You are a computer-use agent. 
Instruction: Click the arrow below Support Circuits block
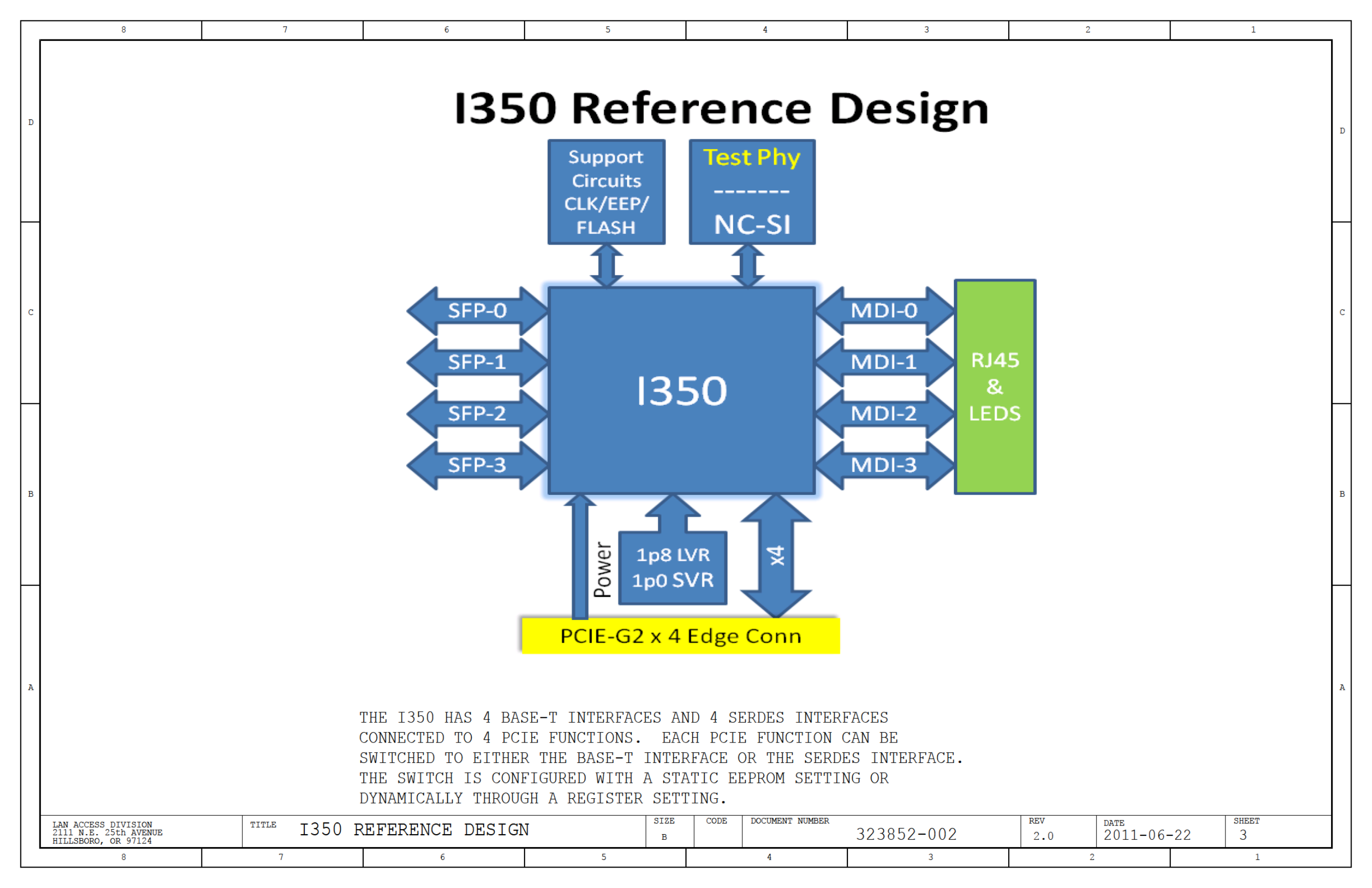[607, 266]
